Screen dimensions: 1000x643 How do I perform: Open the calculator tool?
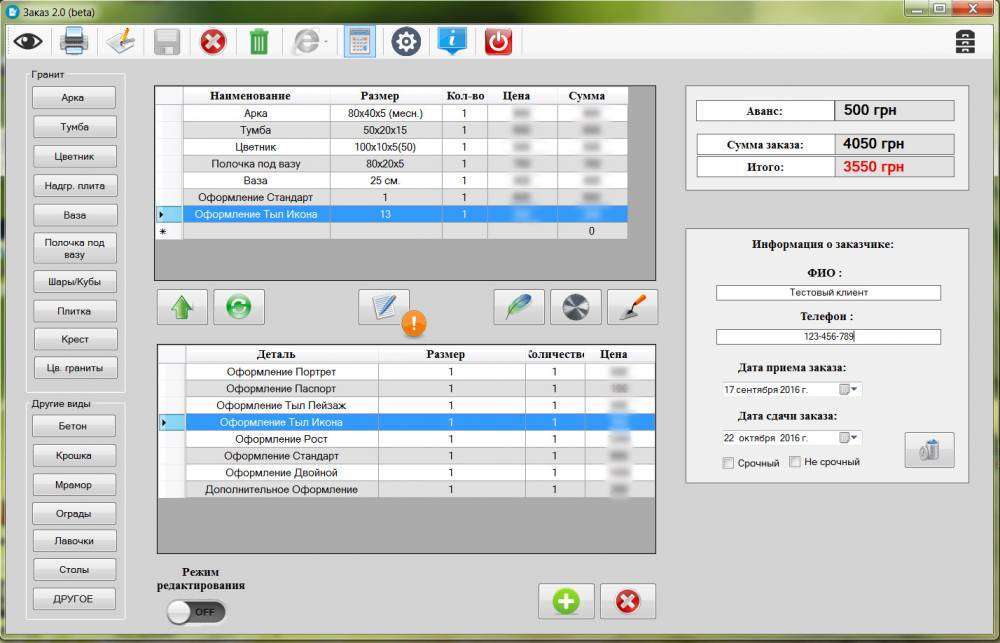point(359,42)
